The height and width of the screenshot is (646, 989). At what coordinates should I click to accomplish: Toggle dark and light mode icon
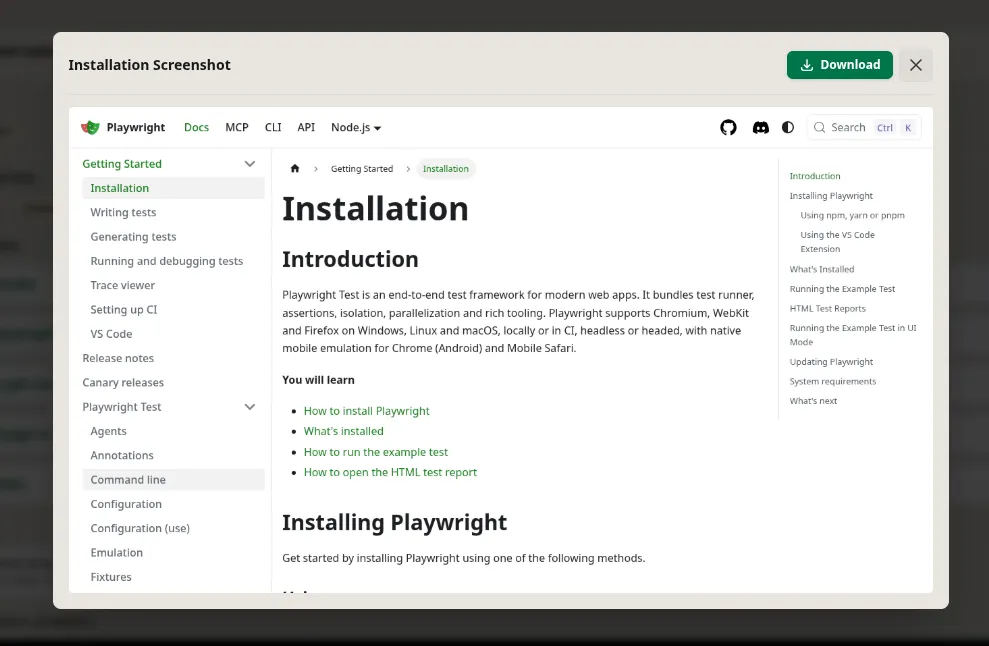point(788,127)
